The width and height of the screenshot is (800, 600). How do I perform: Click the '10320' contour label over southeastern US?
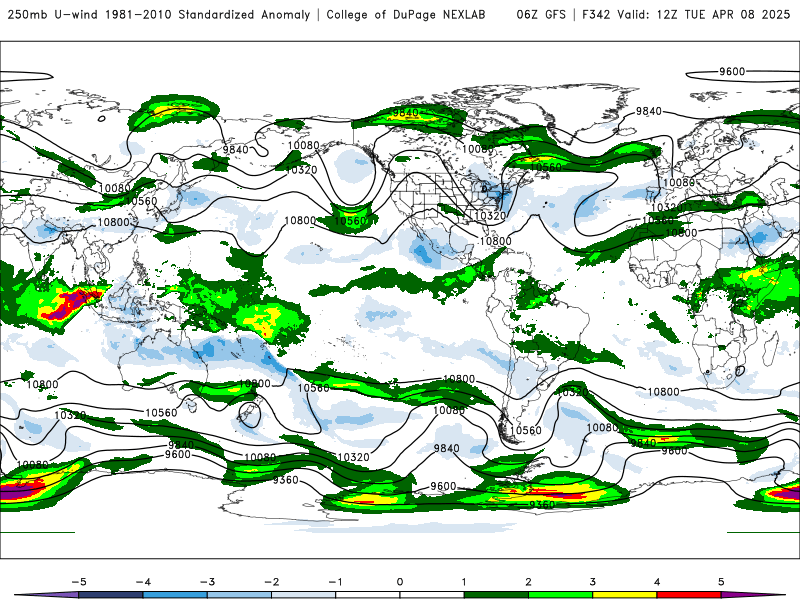490,215
